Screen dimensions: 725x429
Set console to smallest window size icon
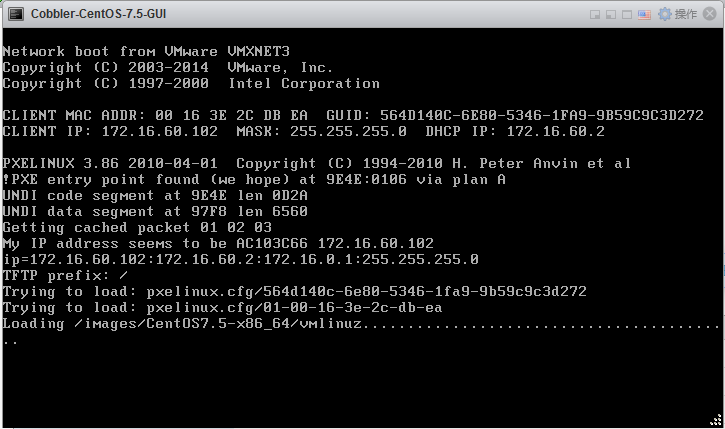(x=595, y=15)
